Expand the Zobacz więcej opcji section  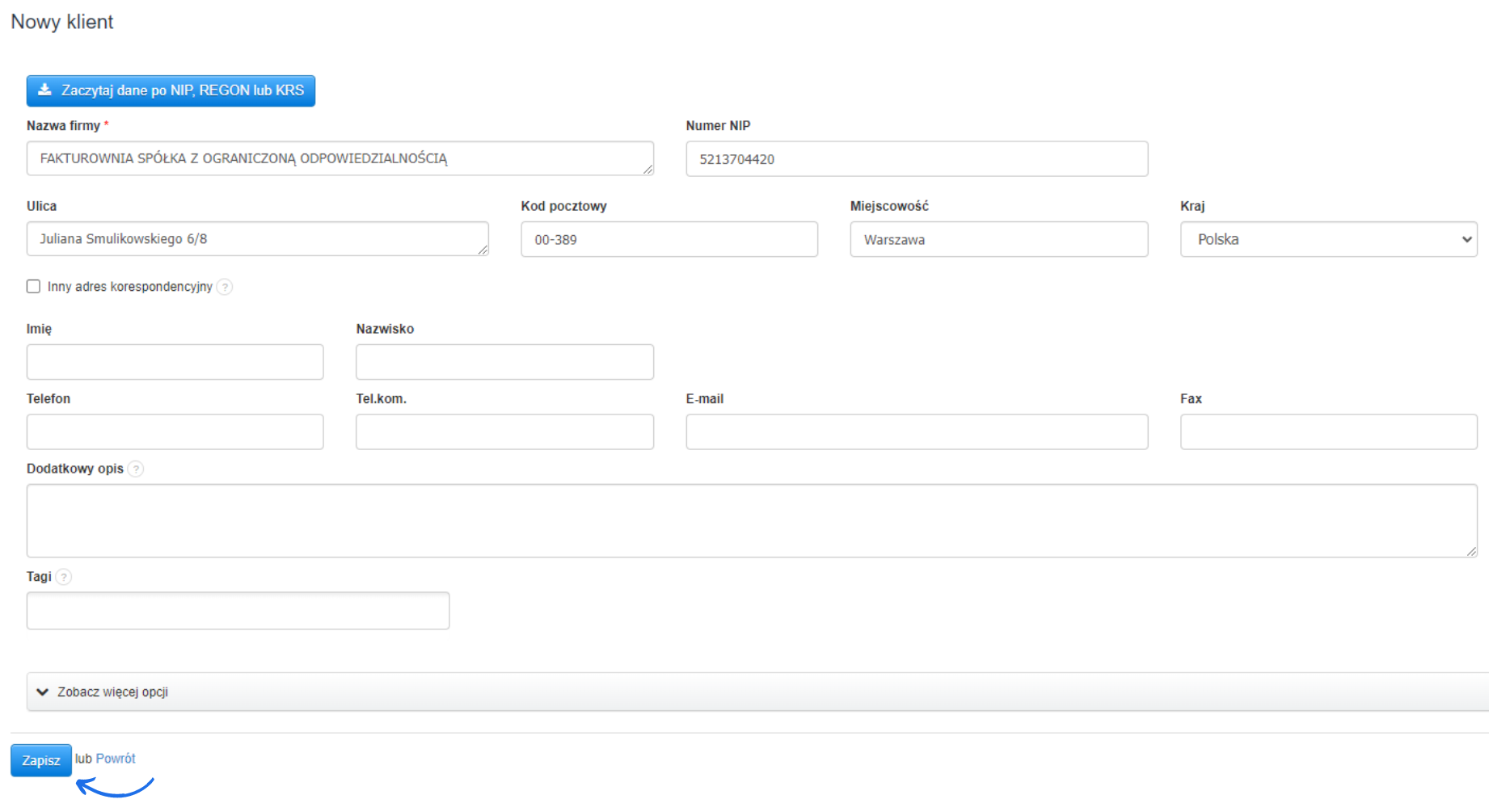(x=113, y=692)
